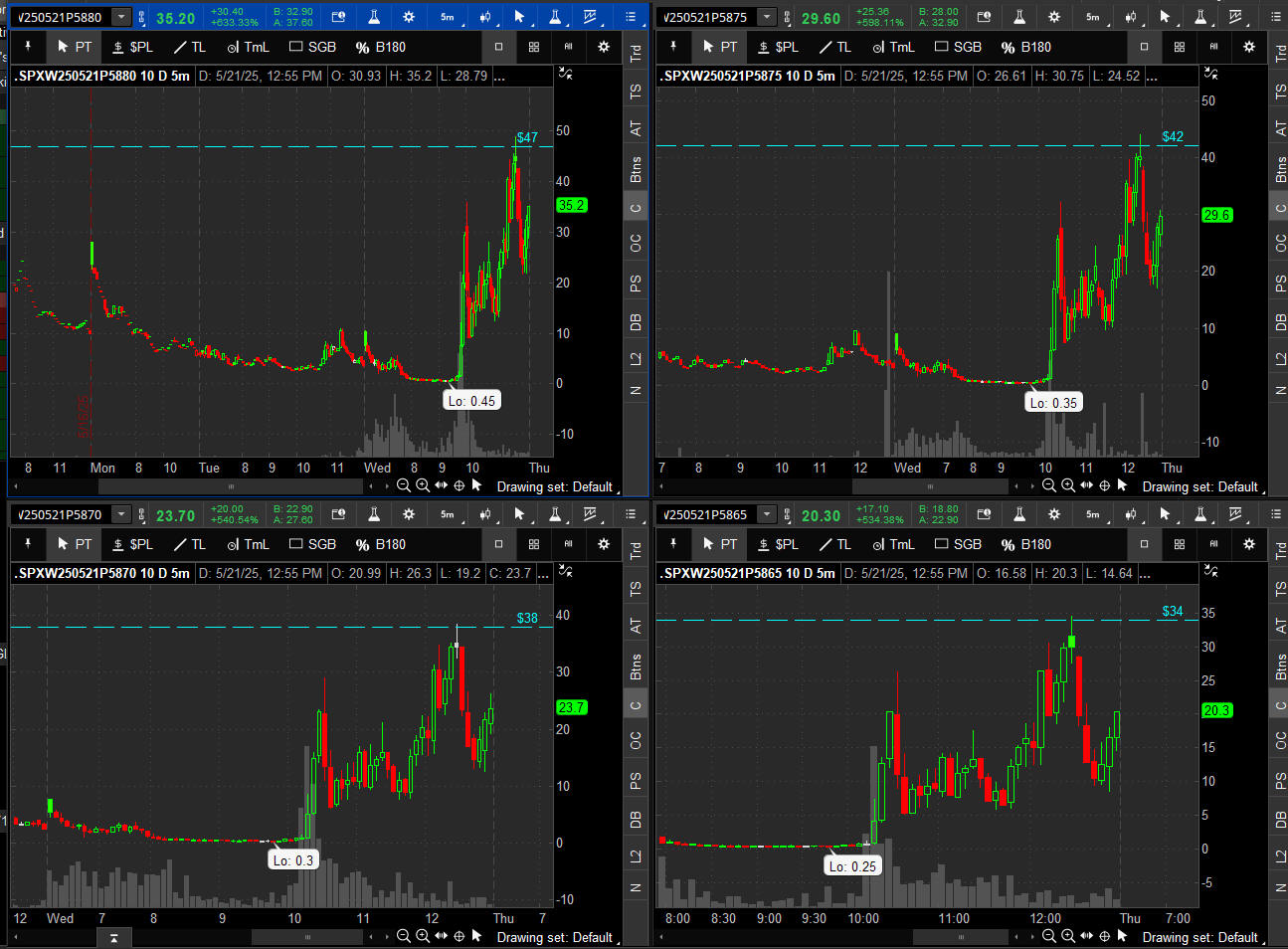Click the crosshair icon under the 5870 chart
Viewport: 1288px width, 949px height.
459,936
